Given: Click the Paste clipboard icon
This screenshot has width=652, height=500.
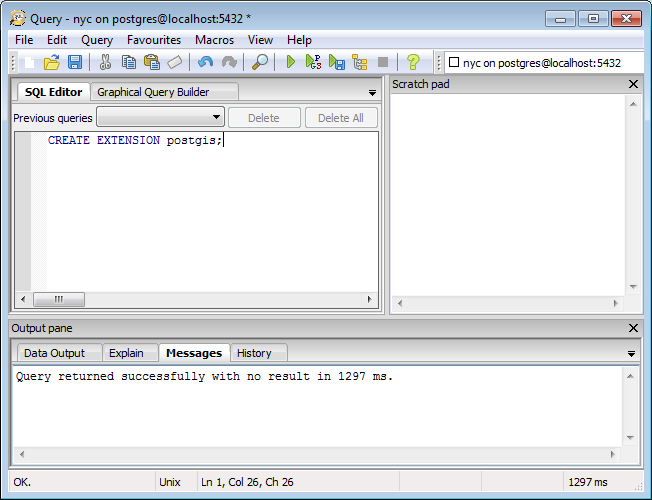Looking at the screenshot, I should pyautogui.click(x=152, y=62).
